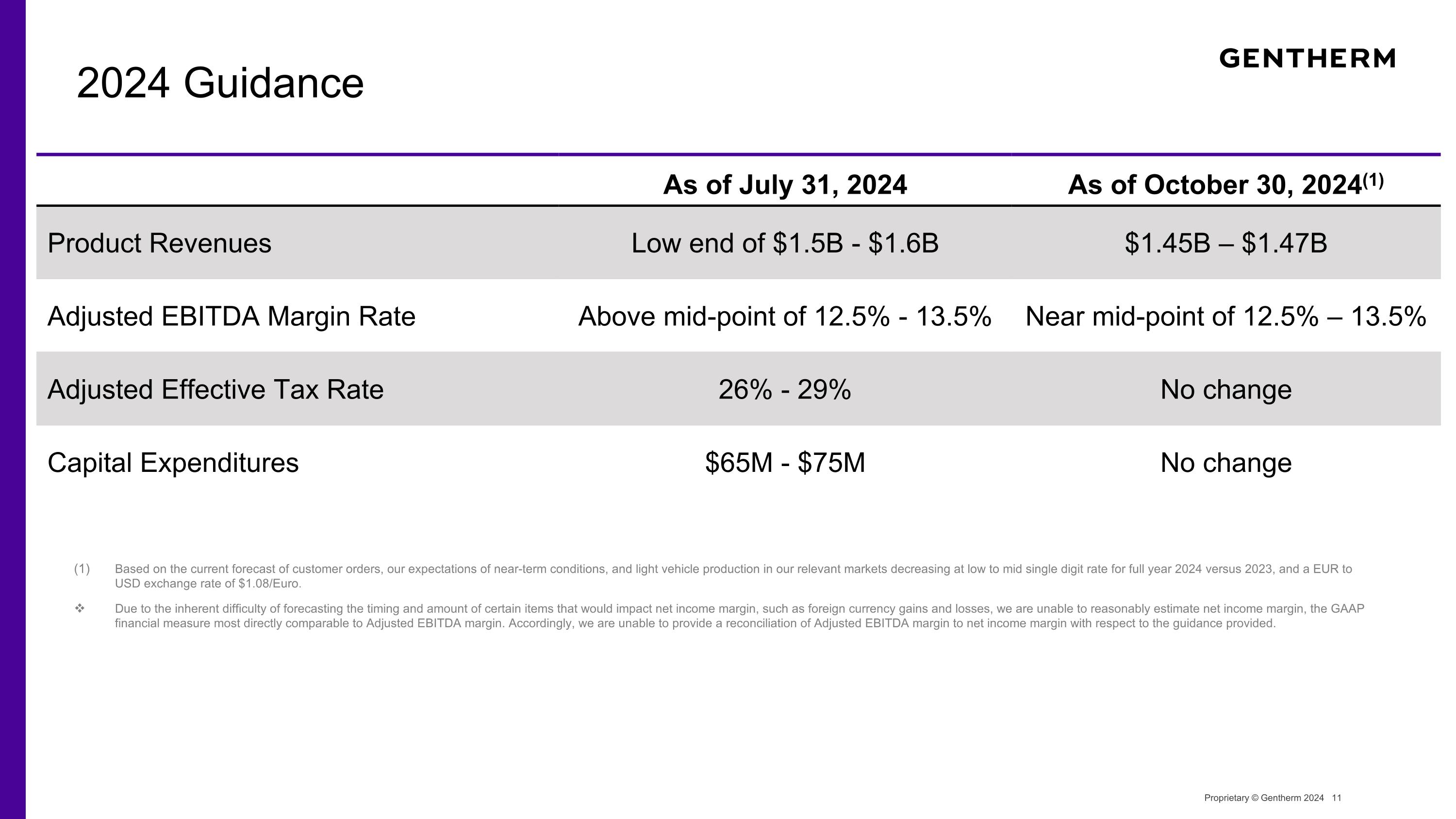Click Near mid-point of 12.5% – 13.5%

[x=1226, y=316]
